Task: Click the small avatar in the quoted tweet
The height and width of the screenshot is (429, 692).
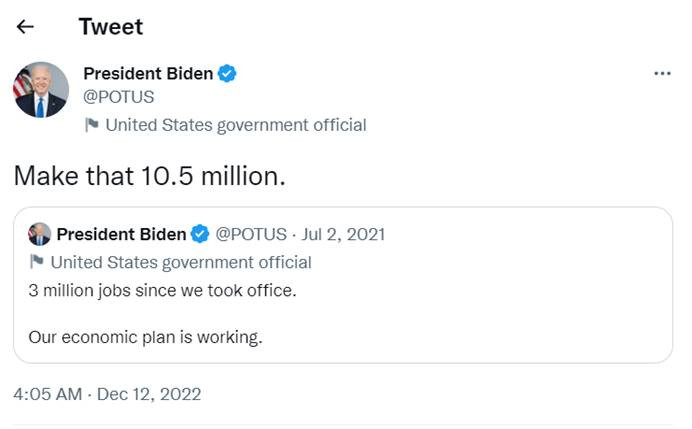Action: point(39,234)
